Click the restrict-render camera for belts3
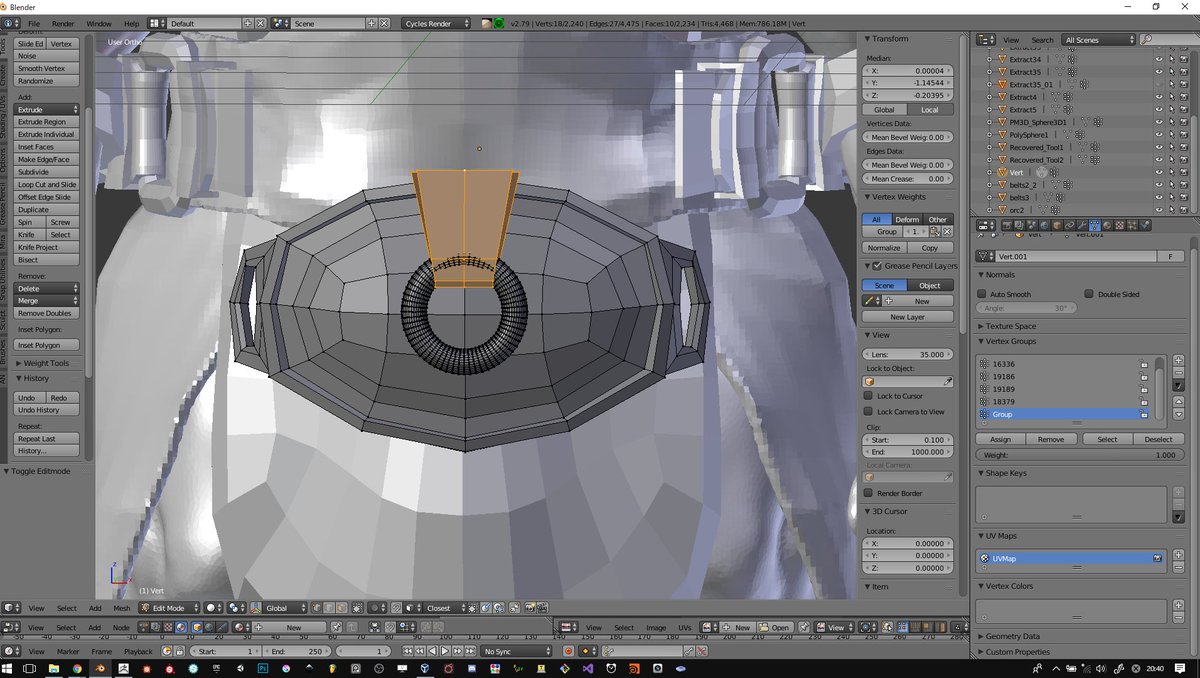1200x678 pixels. [1183, 197]
